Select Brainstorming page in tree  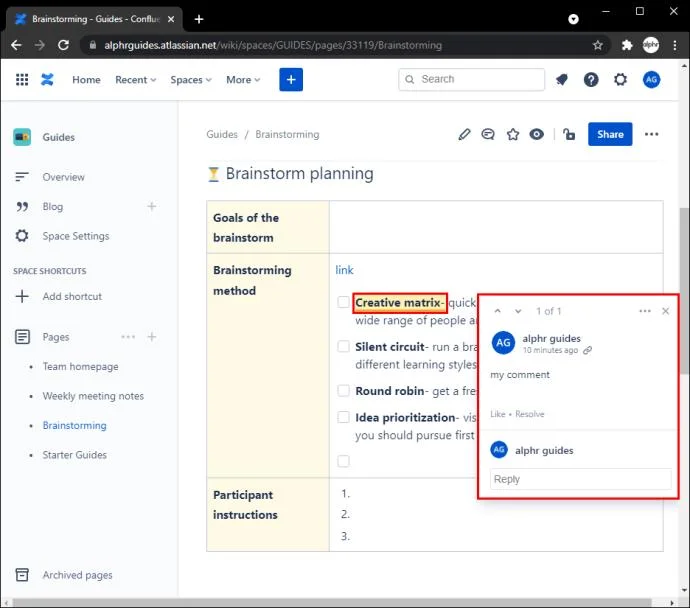(74, 425)
